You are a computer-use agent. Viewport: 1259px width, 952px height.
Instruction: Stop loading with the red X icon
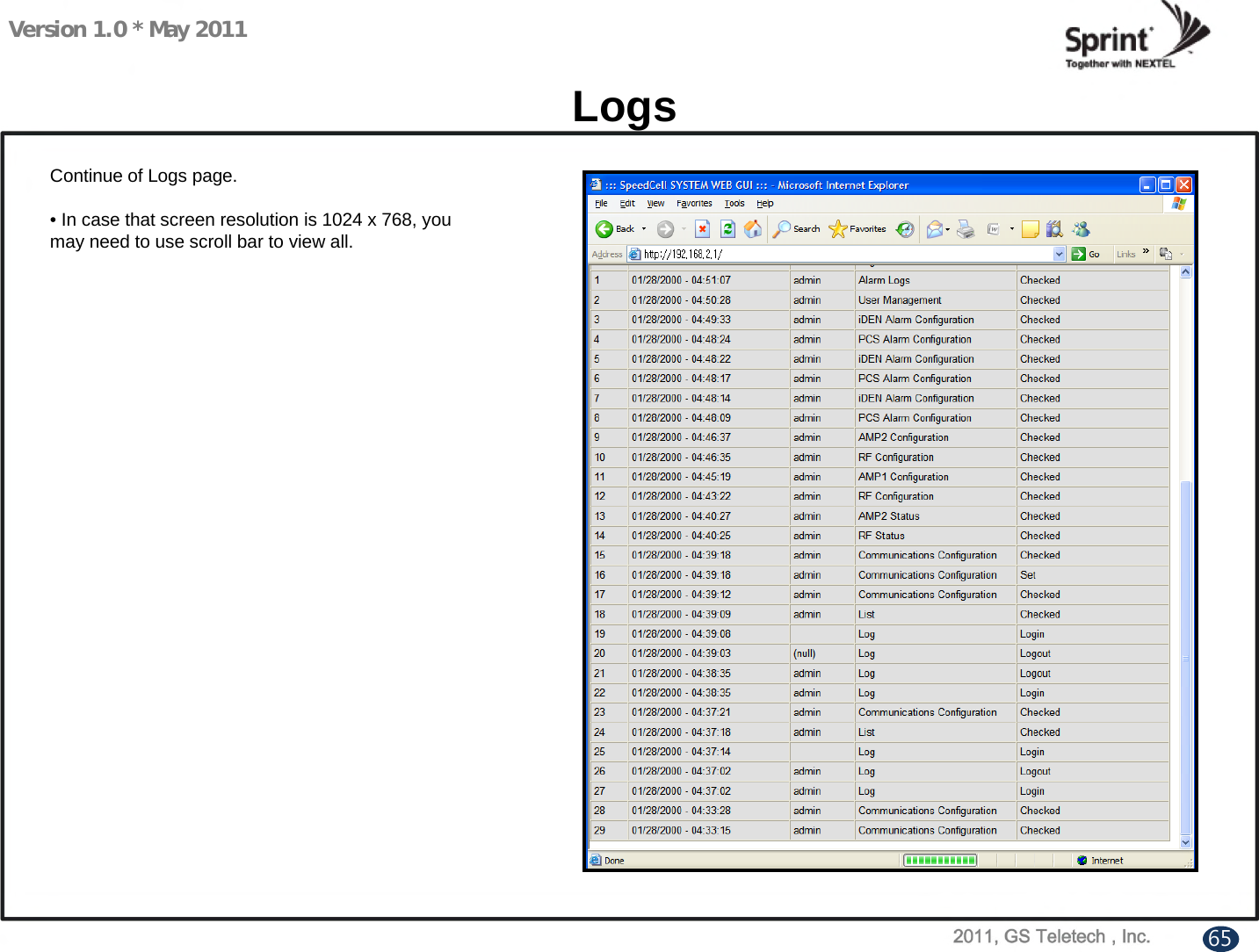coord(702,229)
